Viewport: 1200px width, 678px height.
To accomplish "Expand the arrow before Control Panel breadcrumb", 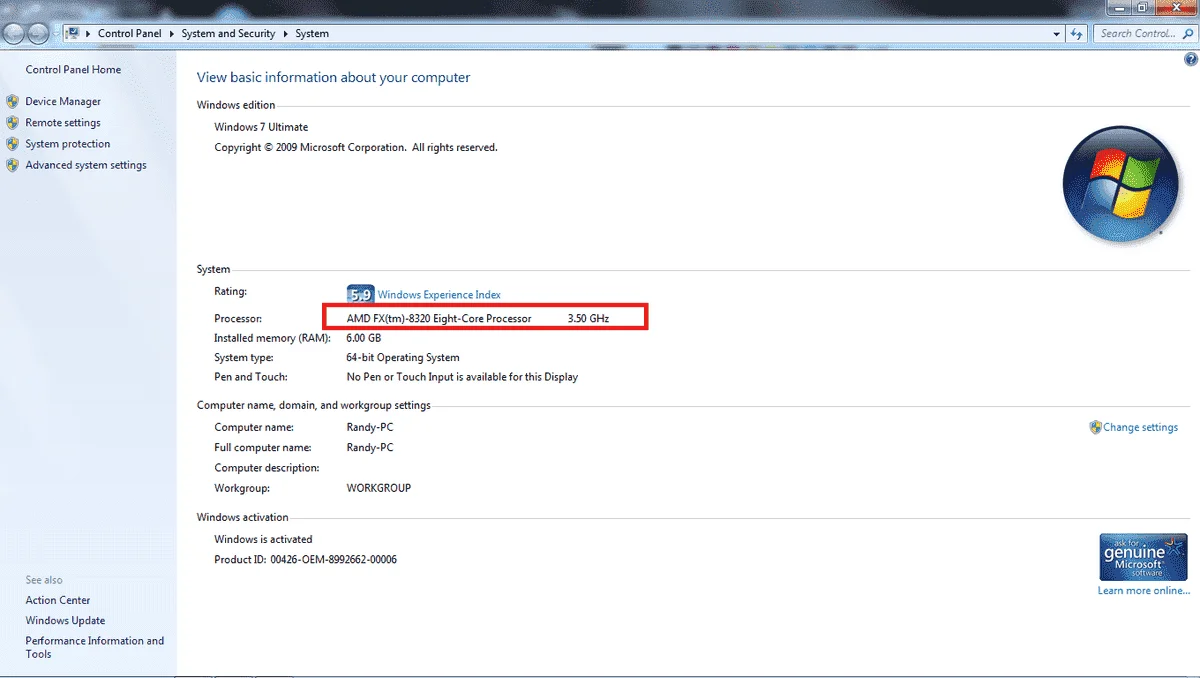I will pos(88,33).
